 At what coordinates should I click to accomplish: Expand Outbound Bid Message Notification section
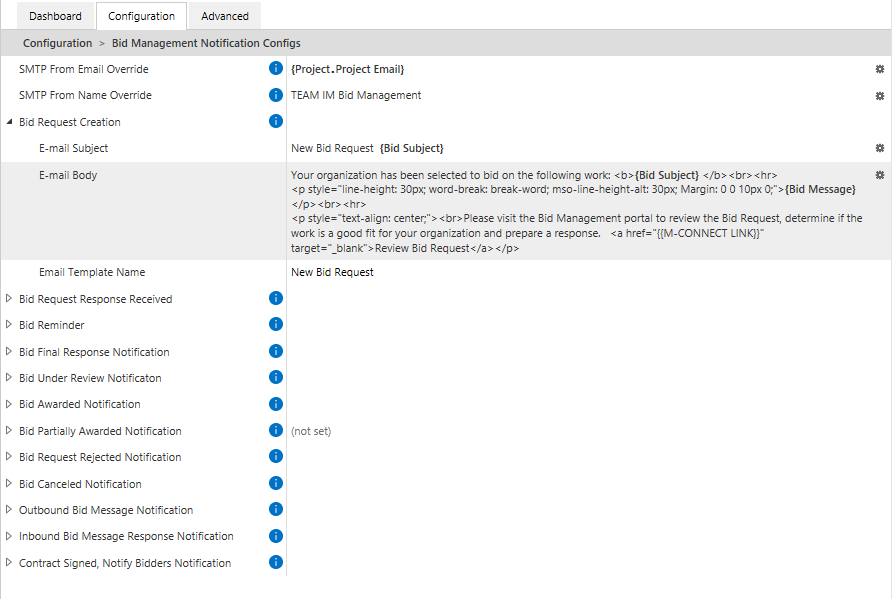click(10, 510)
